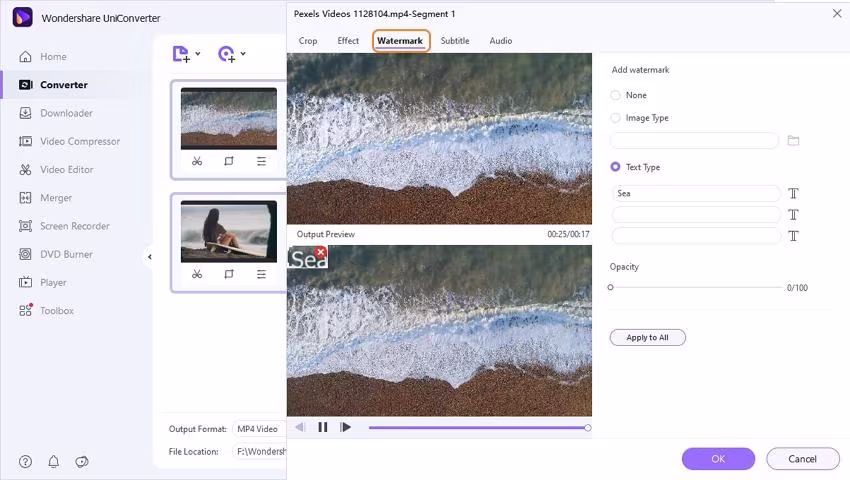Confirm with the OK button
This screenshot has height=480, width=850.
pyautogui.click(x=718, y=459)
